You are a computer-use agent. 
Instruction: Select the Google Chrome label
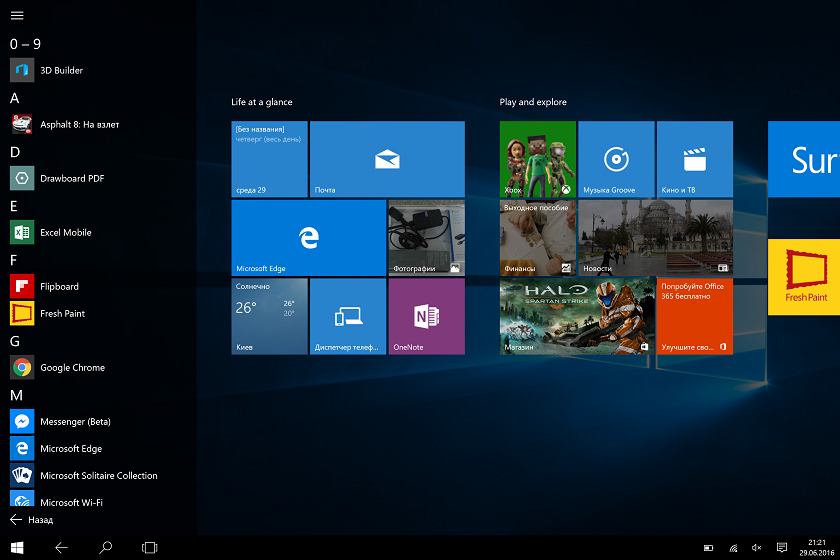click(72, 368)
